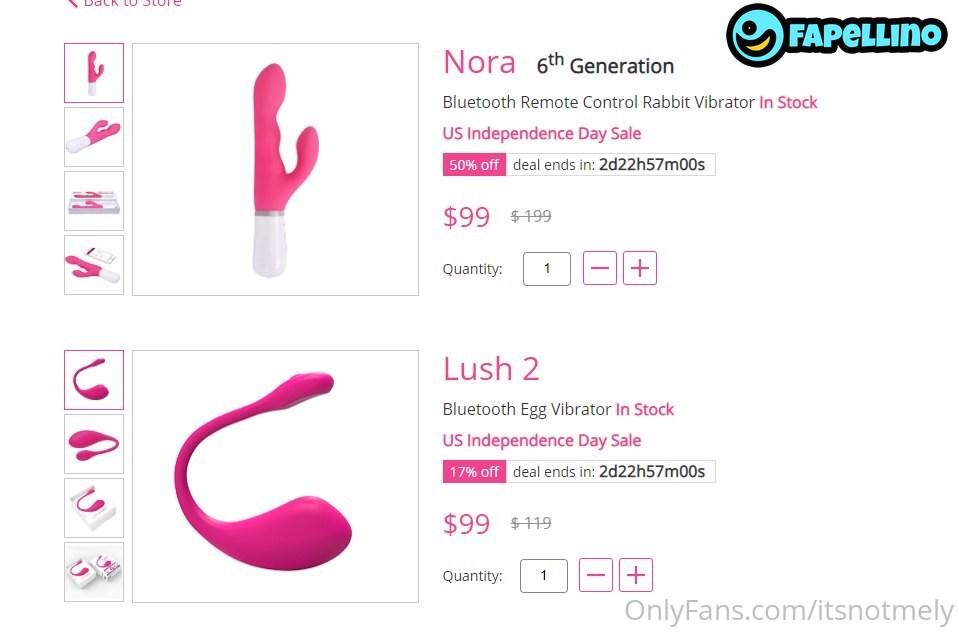Select third Lush 2 thumbnail in box
Viewport: 959px width, 633px height.
tap(94, 508)
